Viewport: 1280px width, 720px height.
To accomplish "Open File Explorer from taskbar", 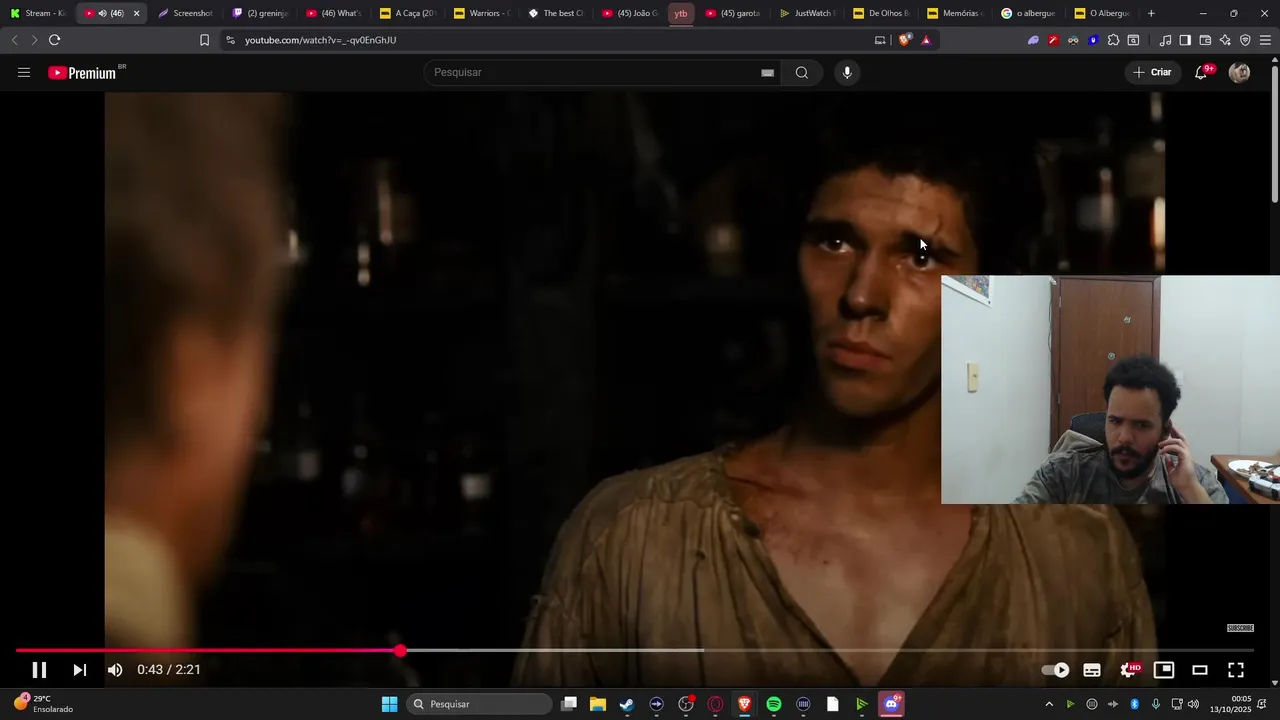I will click(x=598, y=704).
